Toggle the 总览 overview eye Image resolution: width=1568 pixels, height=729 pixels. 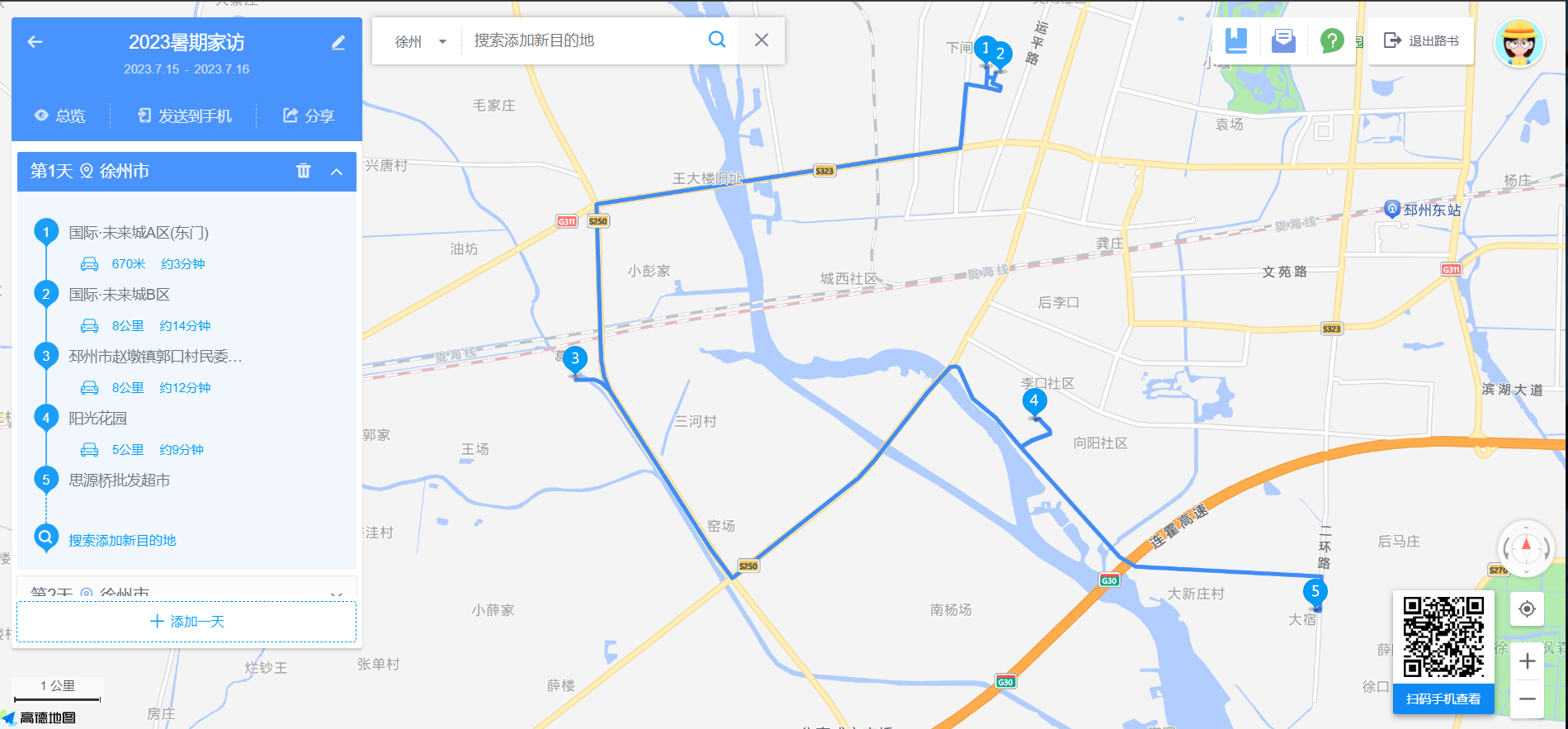pos(59,116)
